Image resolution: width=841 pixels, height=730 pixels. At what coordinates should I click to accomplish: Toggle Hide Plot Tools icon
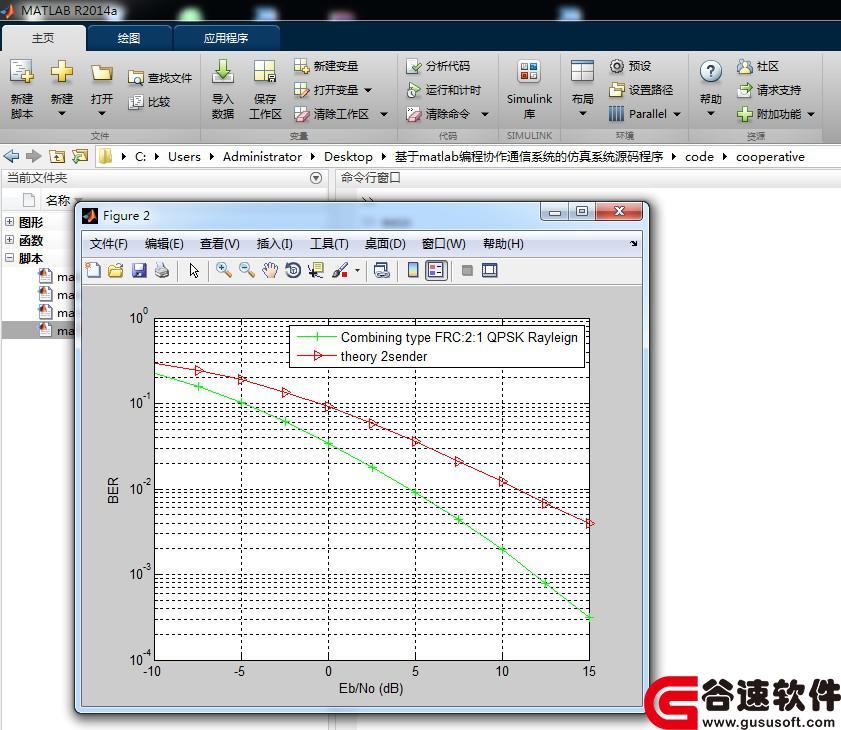coord(467,270)
